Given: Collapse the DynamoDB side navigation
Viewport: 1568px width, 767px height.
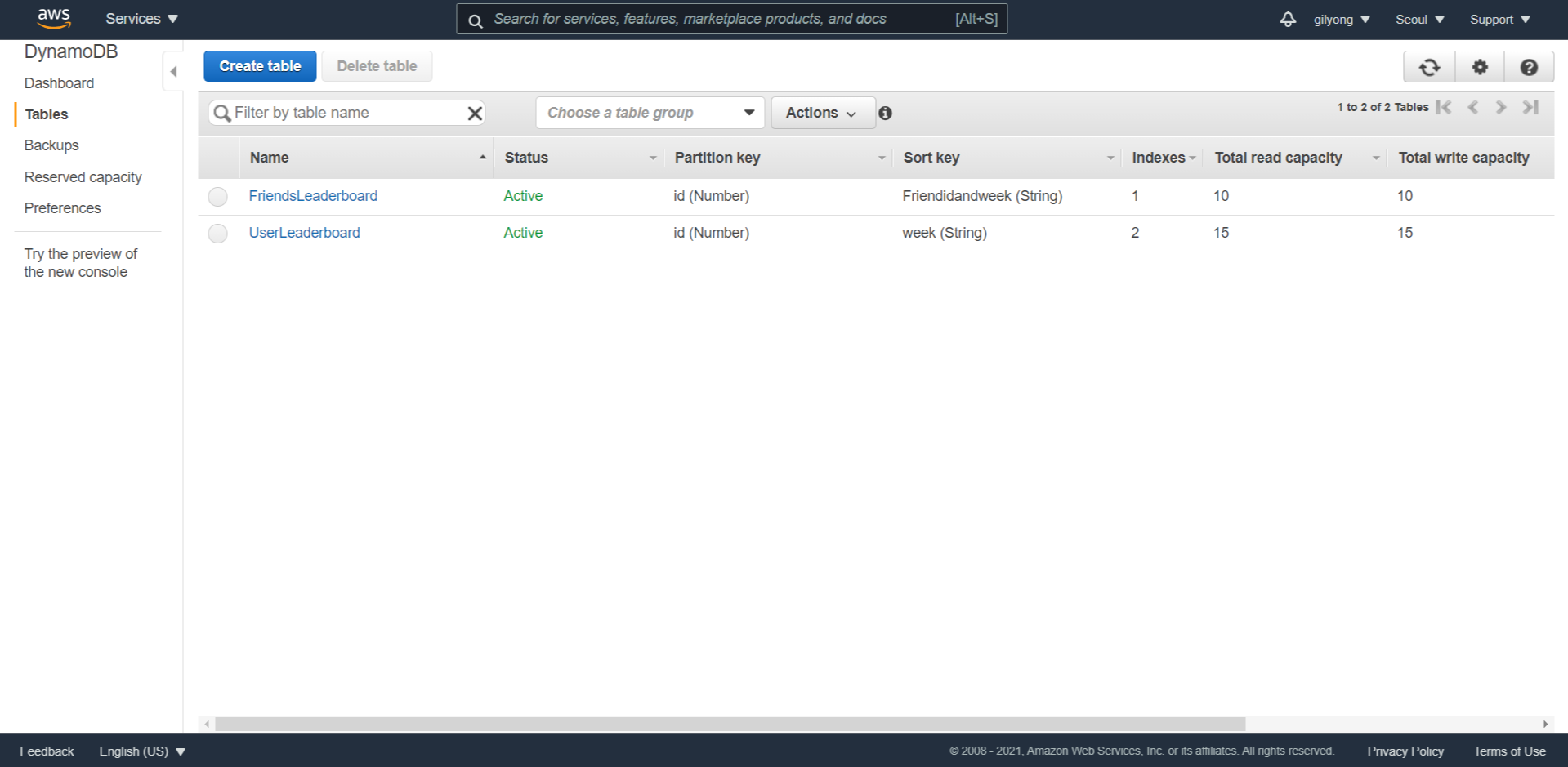Looking at the screenshot, I should pos(173,72).
